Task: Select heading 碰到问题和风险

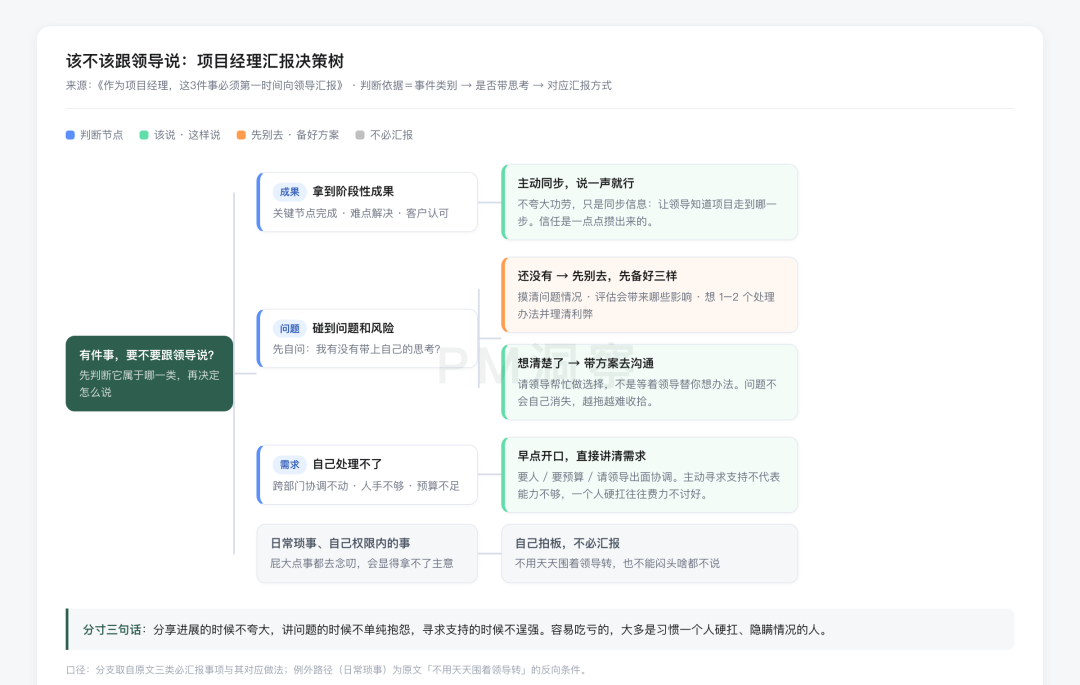Action: (353, 328)
